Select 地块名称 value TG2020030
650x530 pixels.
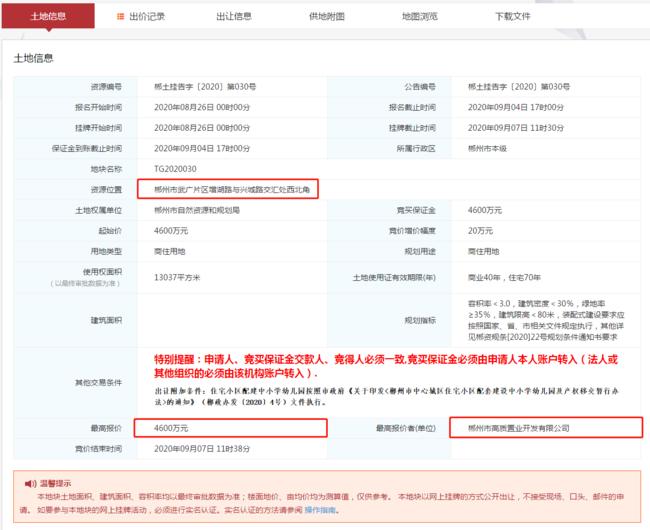click(x=175, y=169)
